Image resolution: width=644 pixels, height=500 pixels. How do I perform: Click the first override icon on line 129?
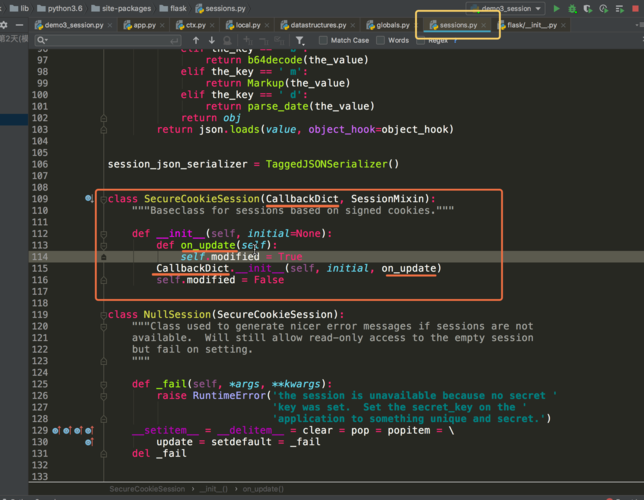(56, 431)
